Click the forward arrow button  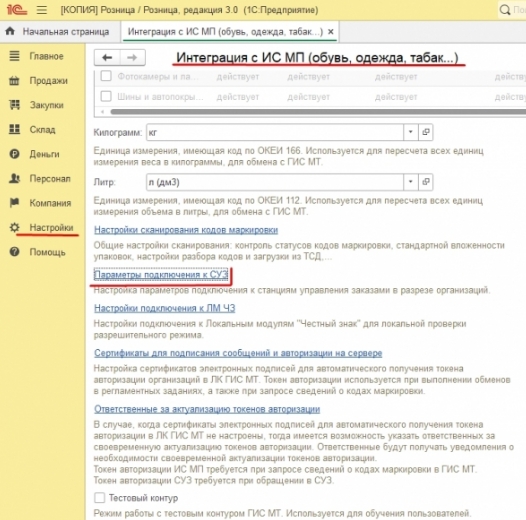132,58
